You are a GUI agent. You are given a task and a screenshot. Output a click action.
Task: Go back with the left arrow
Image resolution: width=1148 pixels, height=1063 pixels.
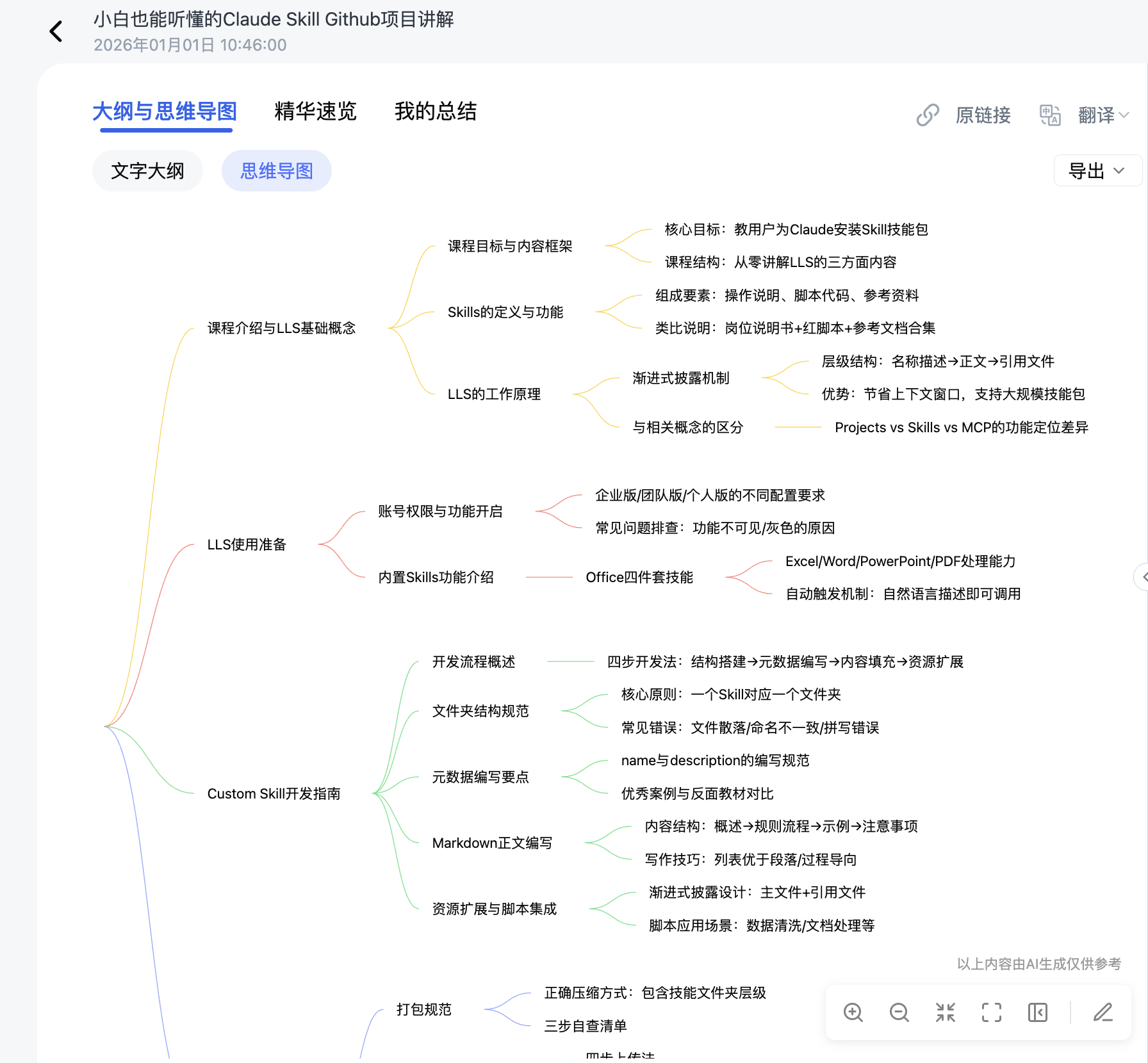[56, 31]
